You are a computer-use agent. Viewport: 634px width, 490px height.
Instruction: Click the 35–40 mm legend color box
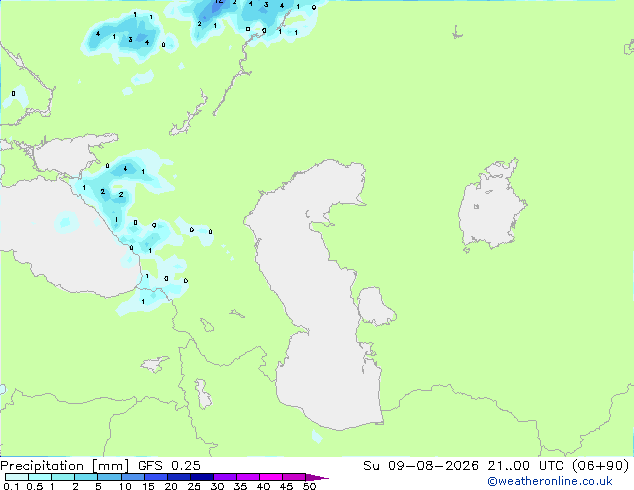(x=248, y=477)
